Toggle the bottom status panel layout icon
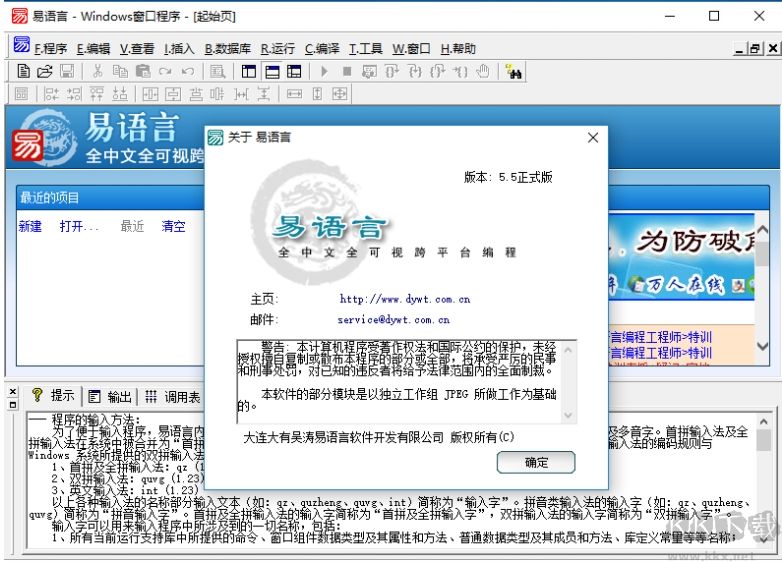The width and height of the screenshot is (782, 563). point(272,71)
